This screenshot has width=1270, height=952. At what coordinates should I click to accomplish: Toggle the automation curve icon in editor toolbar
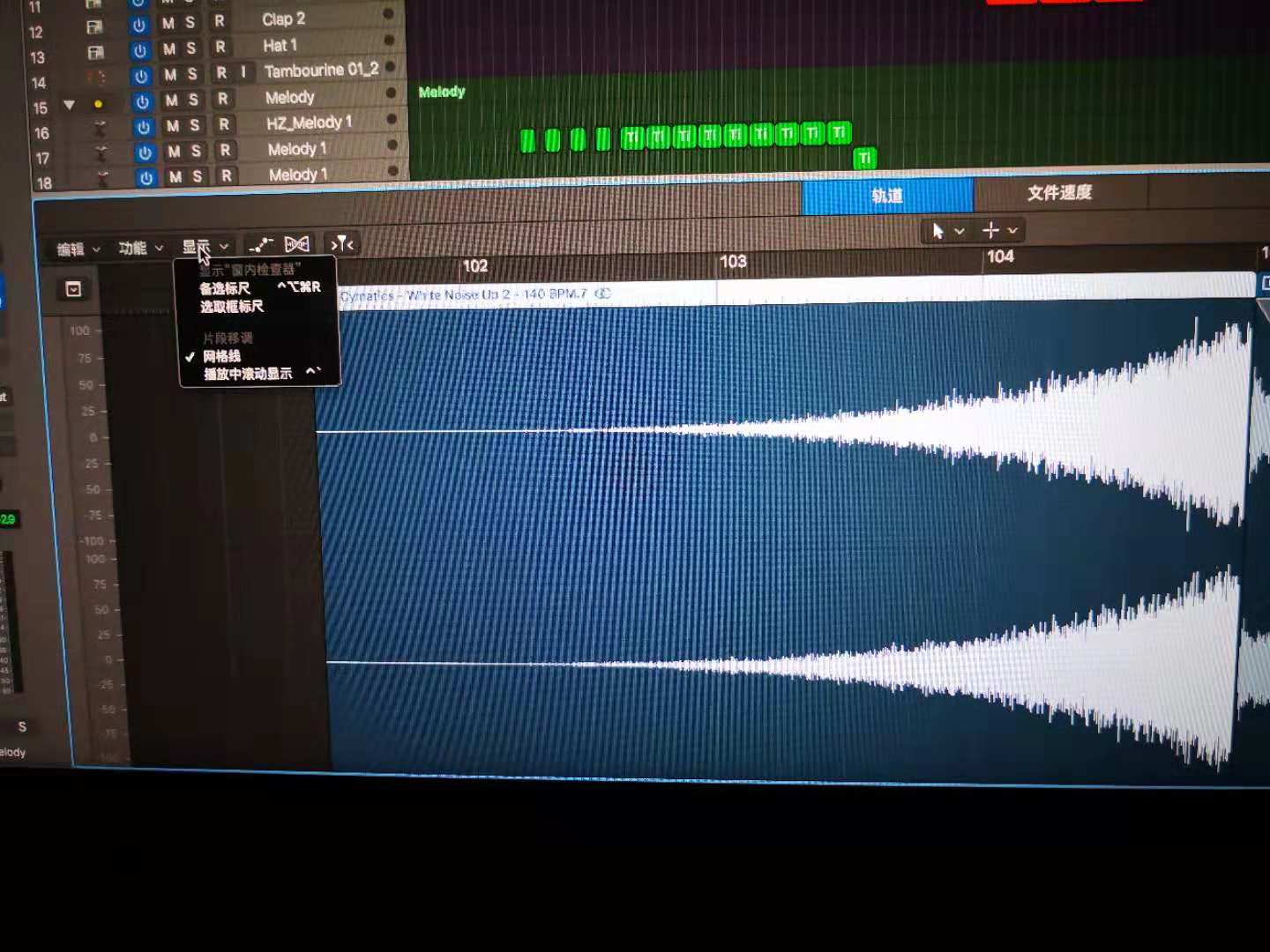pos(260,245)
